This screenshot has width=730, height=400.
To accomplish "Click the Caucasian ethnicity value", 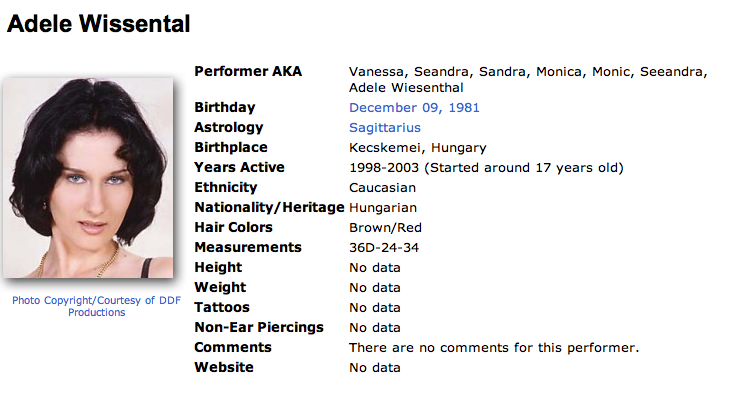I will click(x=383, y=188).
